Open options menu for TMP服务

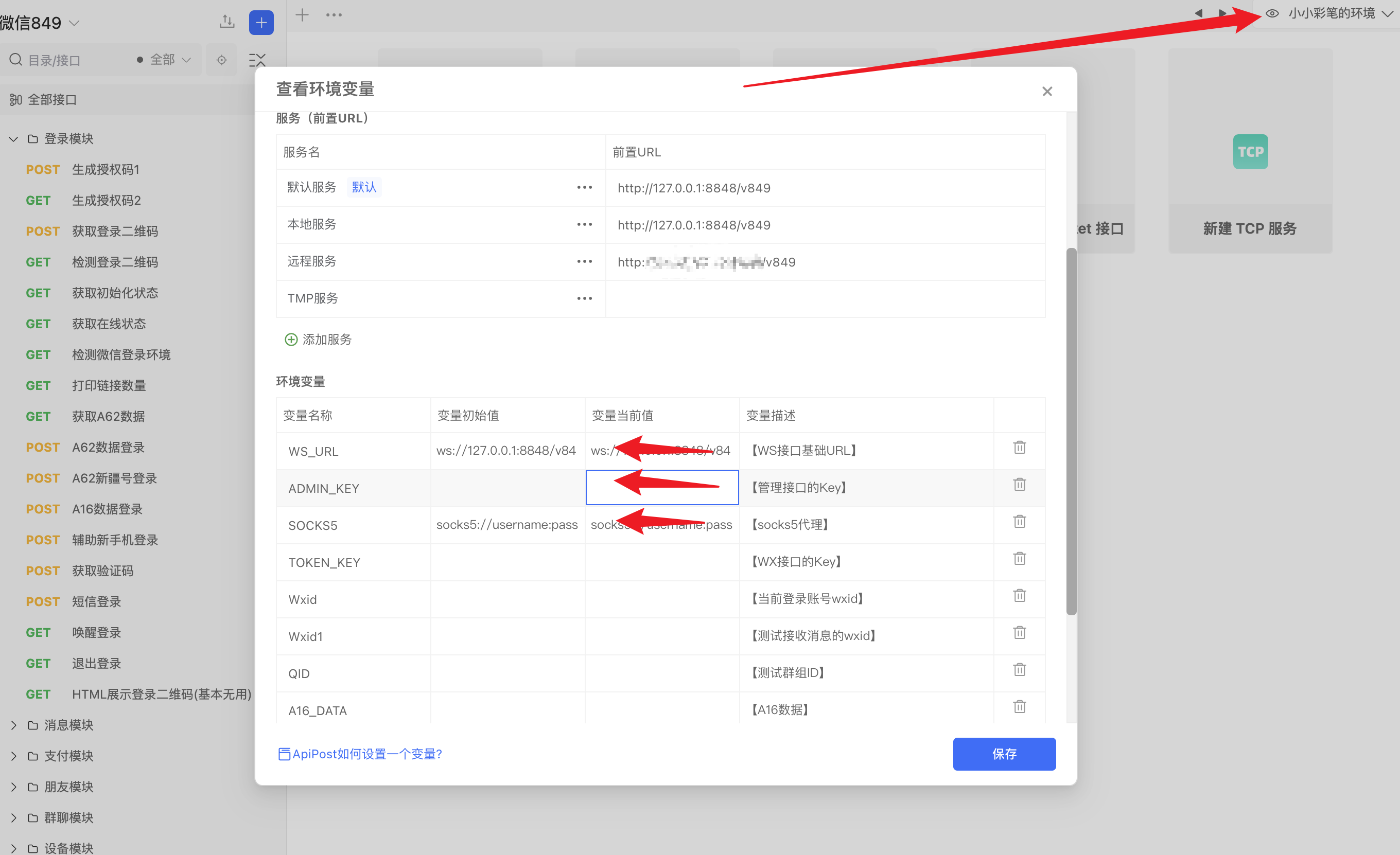pyautogui.click(x=584, y=298)
